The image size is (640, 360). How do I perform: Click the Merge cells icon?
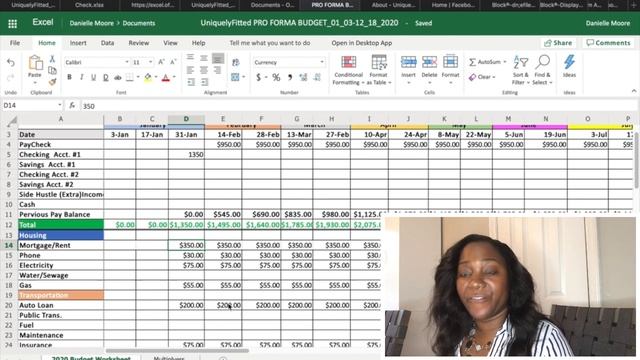pos(235,77)
